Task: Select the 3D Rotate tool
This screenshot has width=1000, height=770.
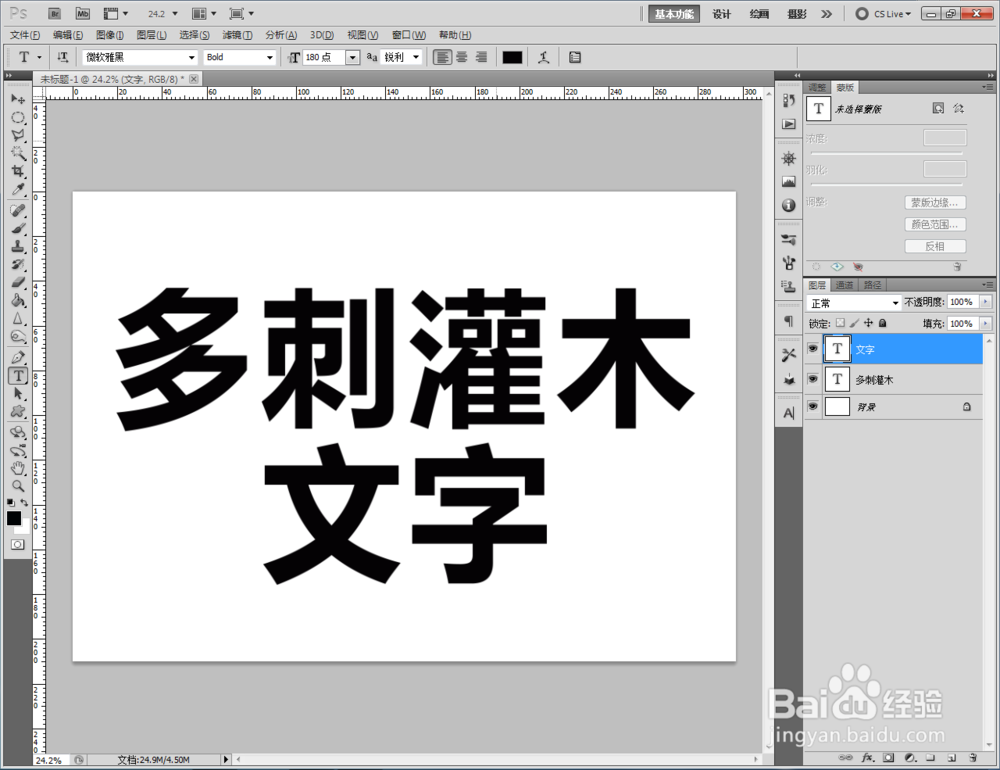Action: tap(18, 433)
